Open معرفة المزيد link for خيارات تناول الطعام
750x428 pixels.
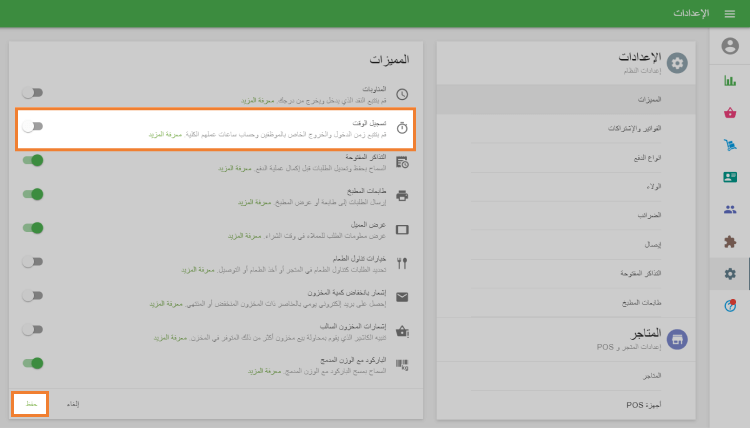(x=198, y=270)
